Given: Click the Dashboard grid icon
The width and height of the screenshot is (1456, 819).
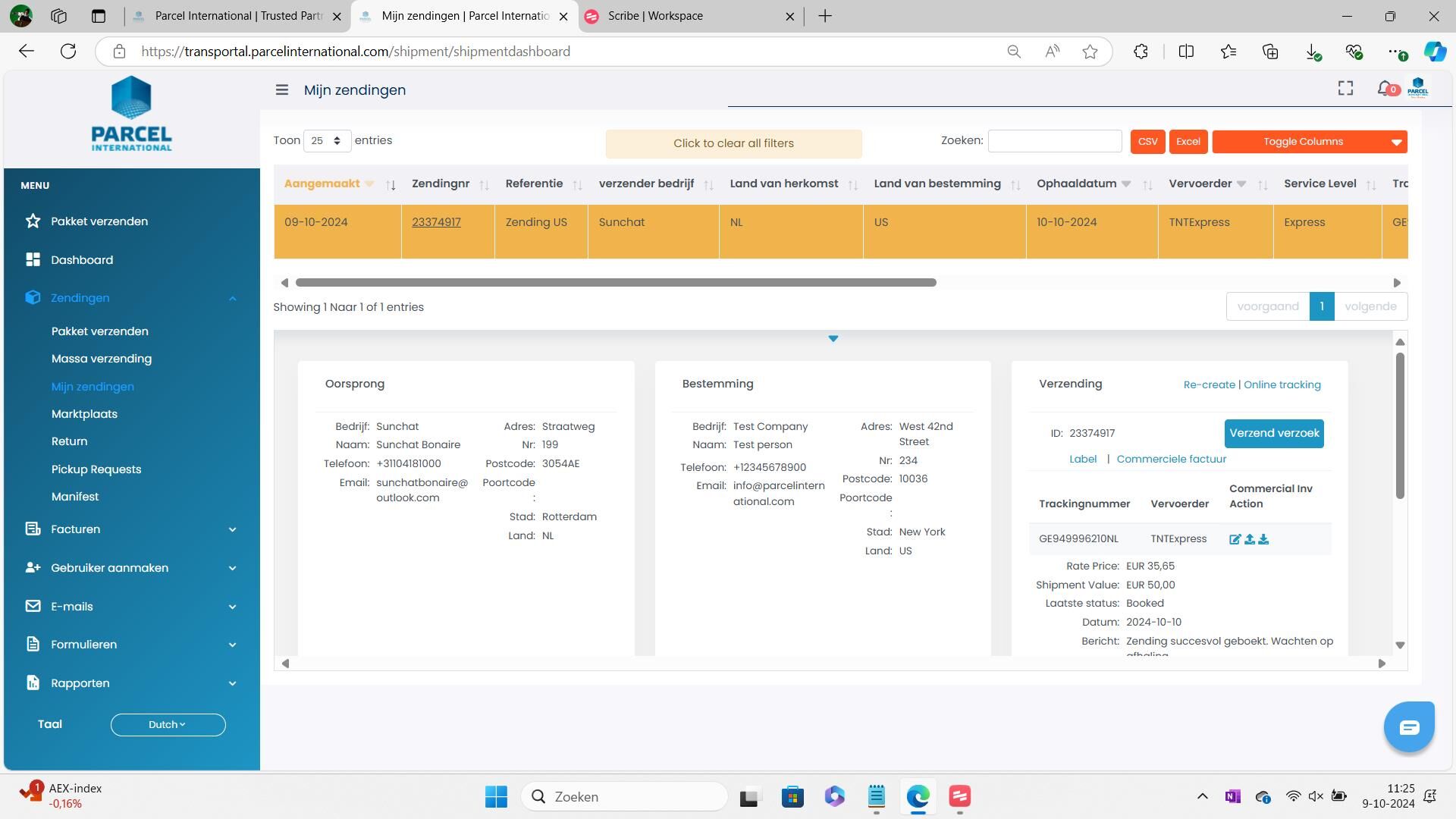Looking at the screenshot, I should coord(33,260).
